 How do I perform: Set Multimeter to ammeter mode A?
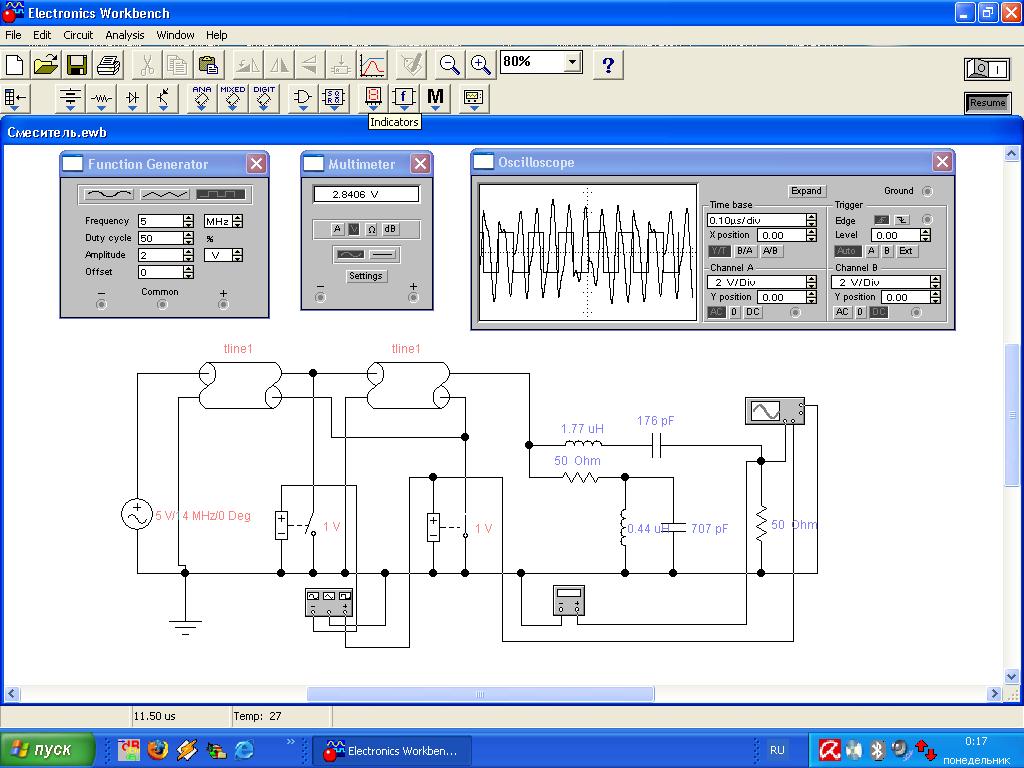[337, 229]
